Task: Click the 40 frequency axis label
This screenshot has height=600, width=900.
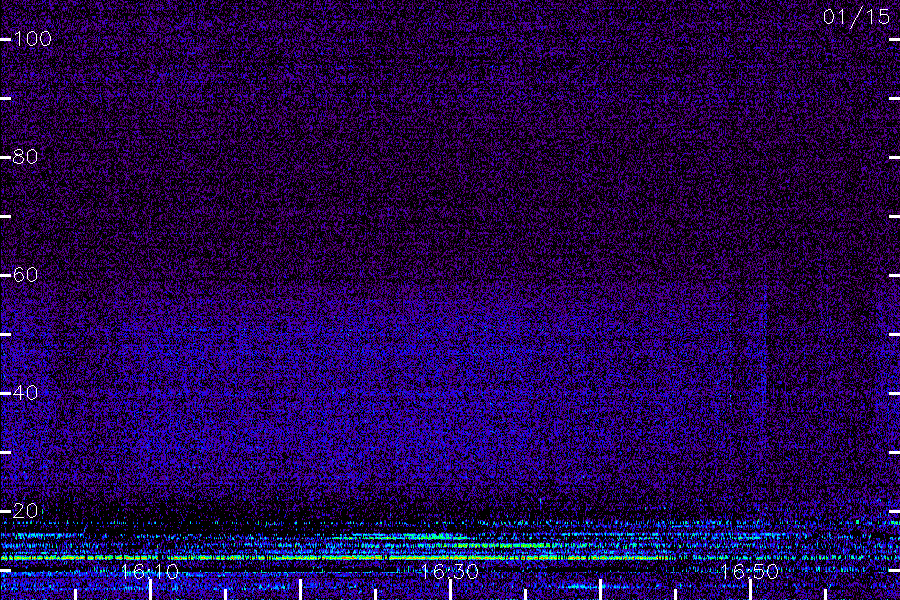Action: coord(25,393)
